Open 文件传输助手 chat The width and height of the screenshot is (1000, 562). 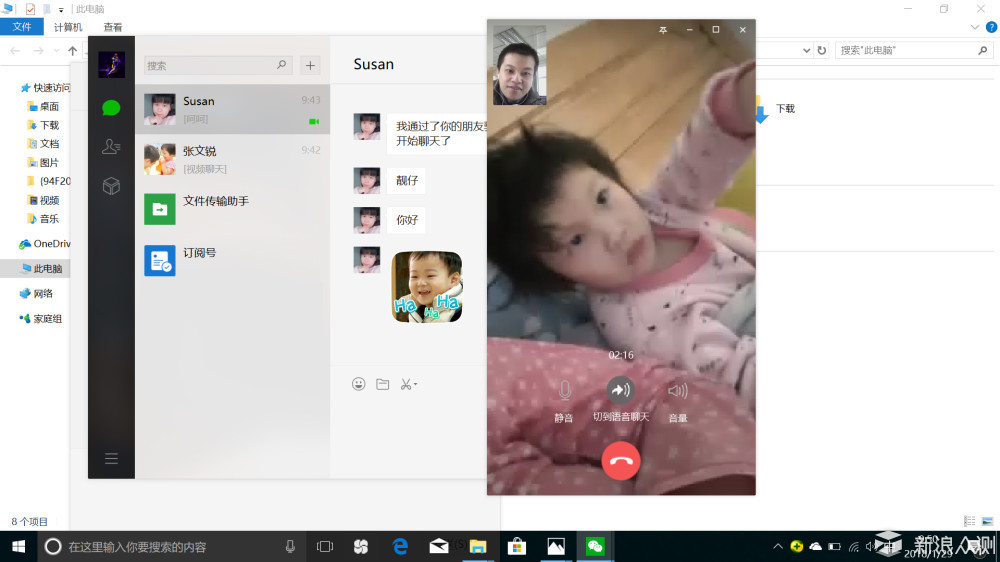(232, 209)
